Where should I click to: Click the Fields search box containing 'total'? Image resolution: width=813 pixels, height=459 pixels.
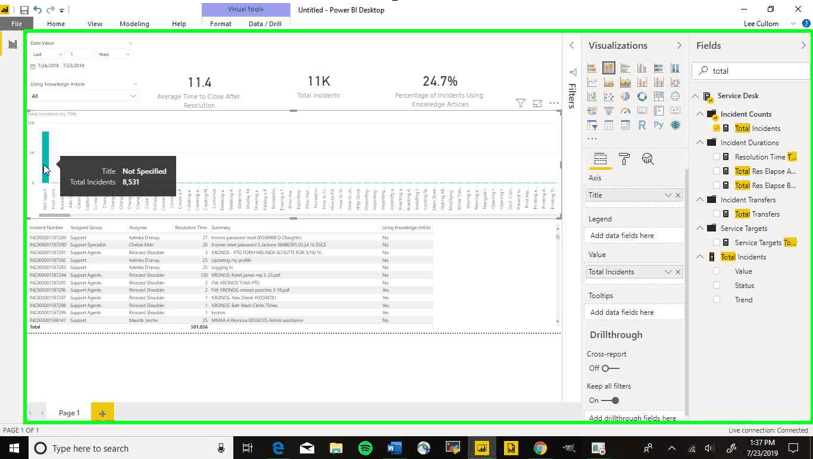click(751, 71)
